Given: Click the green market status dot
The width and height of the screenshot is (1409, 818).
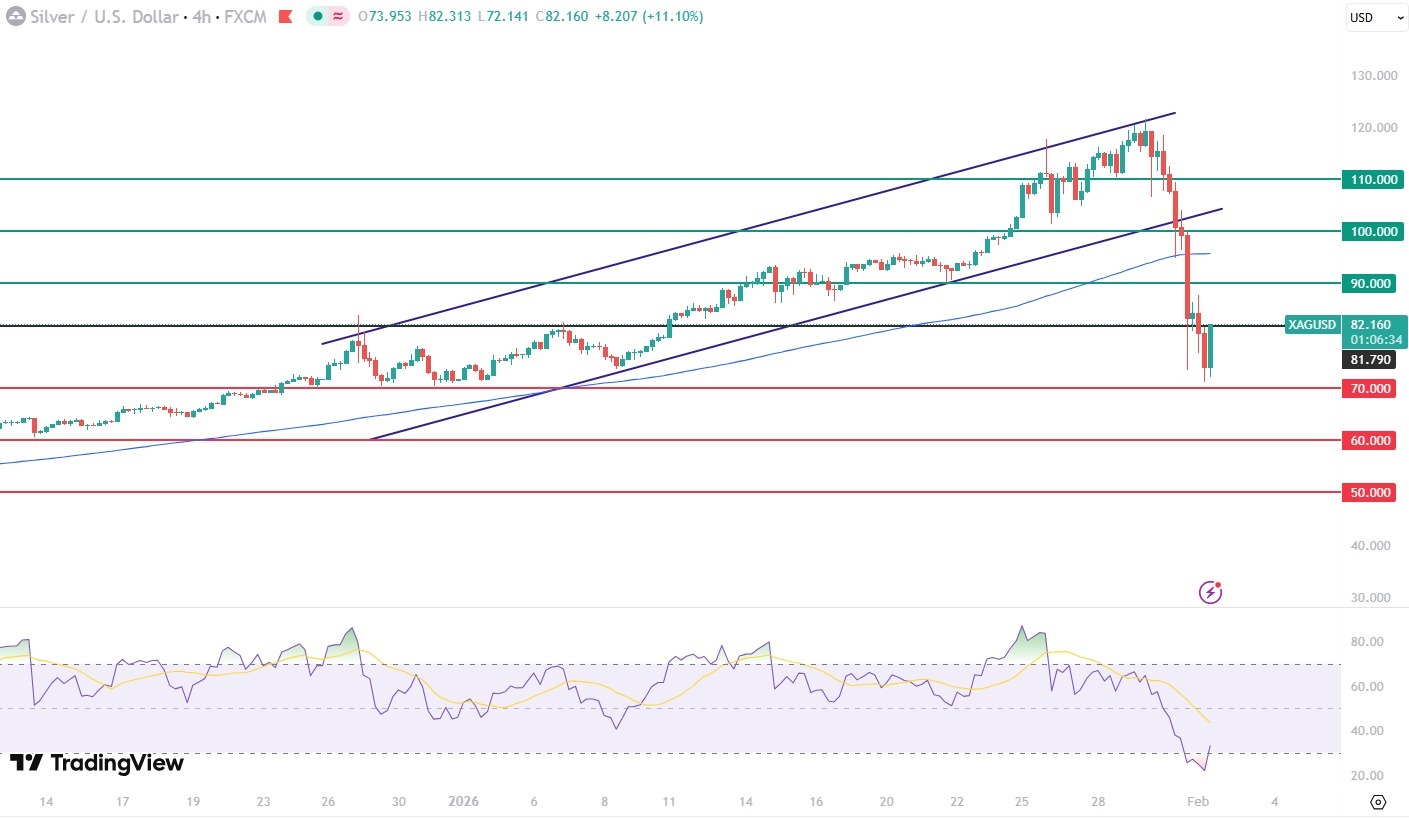Looking at the screenshot, I should click(x=318, y=17).
